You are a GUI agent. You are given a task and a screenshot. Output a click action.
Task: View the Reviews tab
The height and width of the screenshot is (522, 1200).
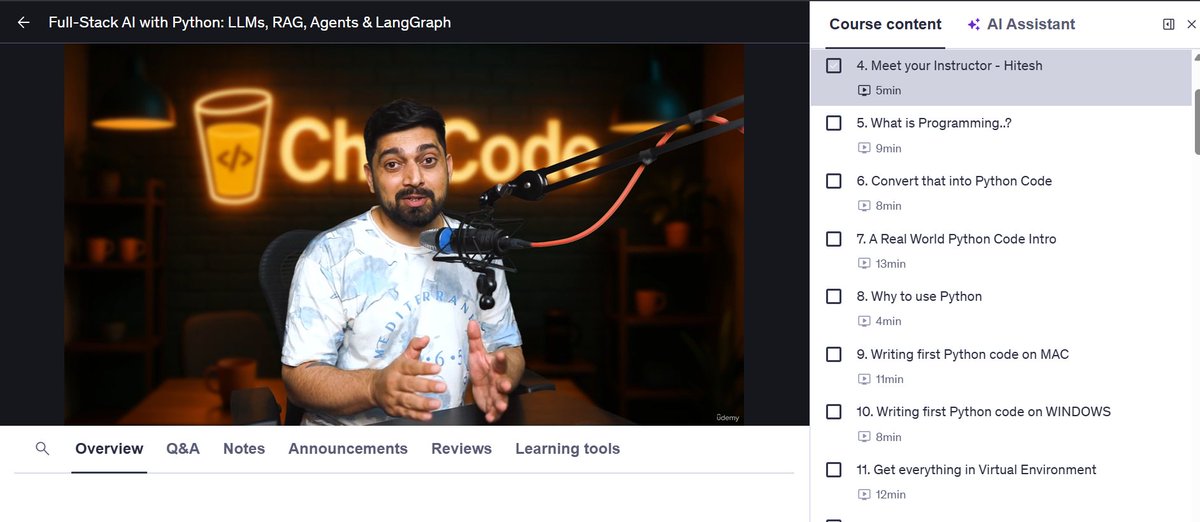point(461,449)
